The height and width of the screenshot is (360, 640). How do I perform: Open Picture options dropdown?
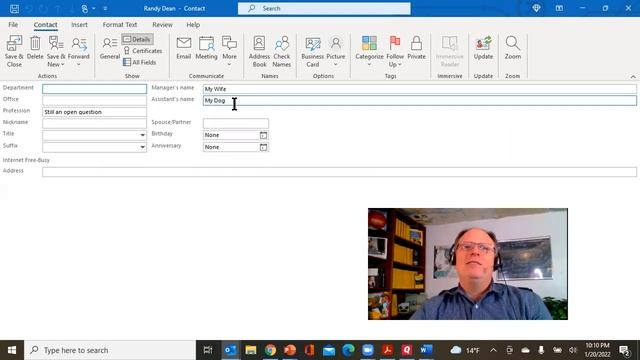pyautogui.click(x=336, y=51)
